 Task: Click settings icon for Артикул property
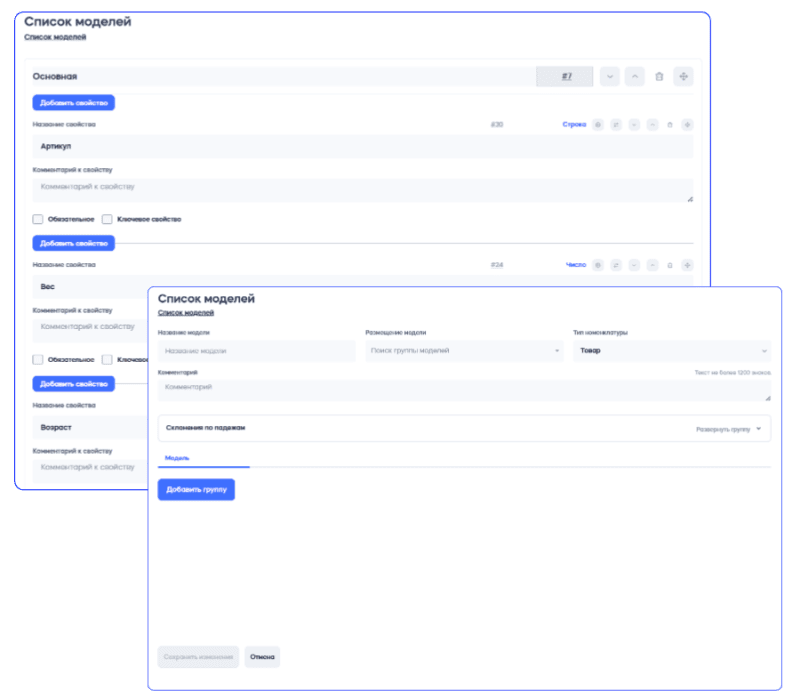tap(598, 125)
